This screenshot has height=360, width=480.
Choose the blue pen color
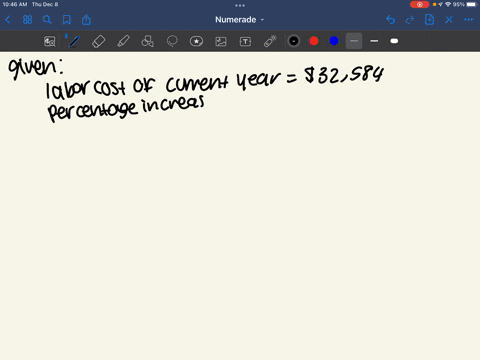(334, 41)
